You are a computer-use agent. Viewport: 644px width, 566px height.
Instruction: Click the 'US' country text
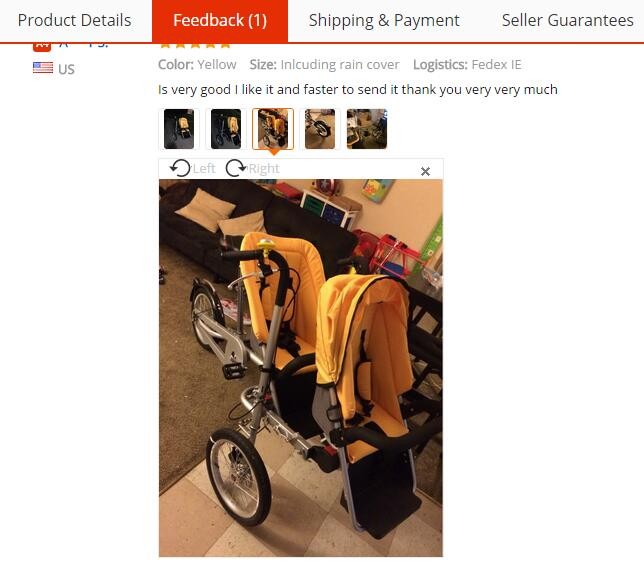point(66,69)
